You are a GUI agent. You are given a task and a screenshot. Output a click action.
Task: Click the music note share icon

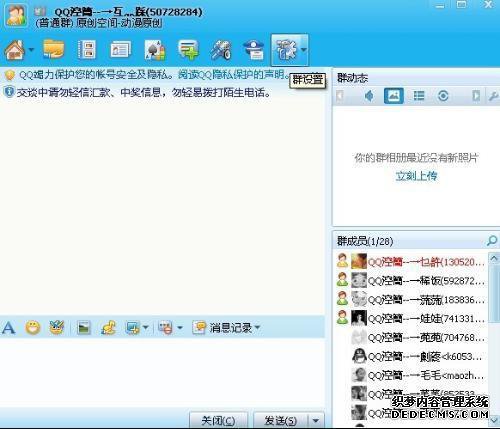coord(108,328)
